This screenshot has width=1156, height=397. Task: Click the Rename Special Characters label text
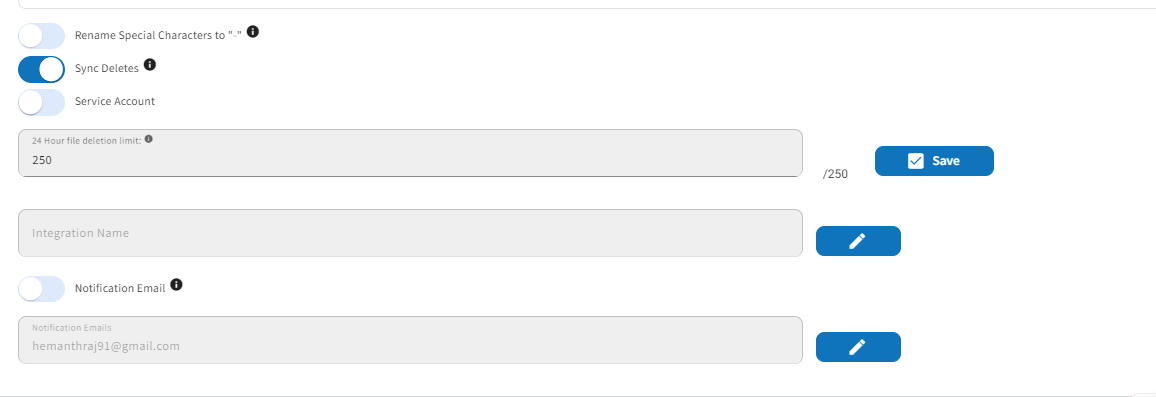pyautogui.click(x=159, y=35)
